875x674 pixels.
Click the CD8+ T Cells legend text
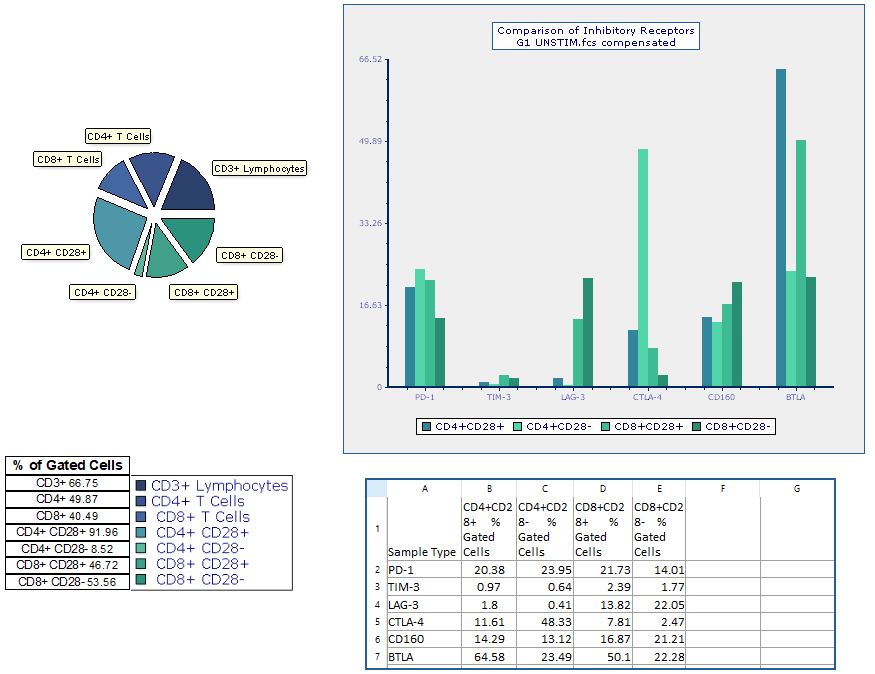point(203,517)
